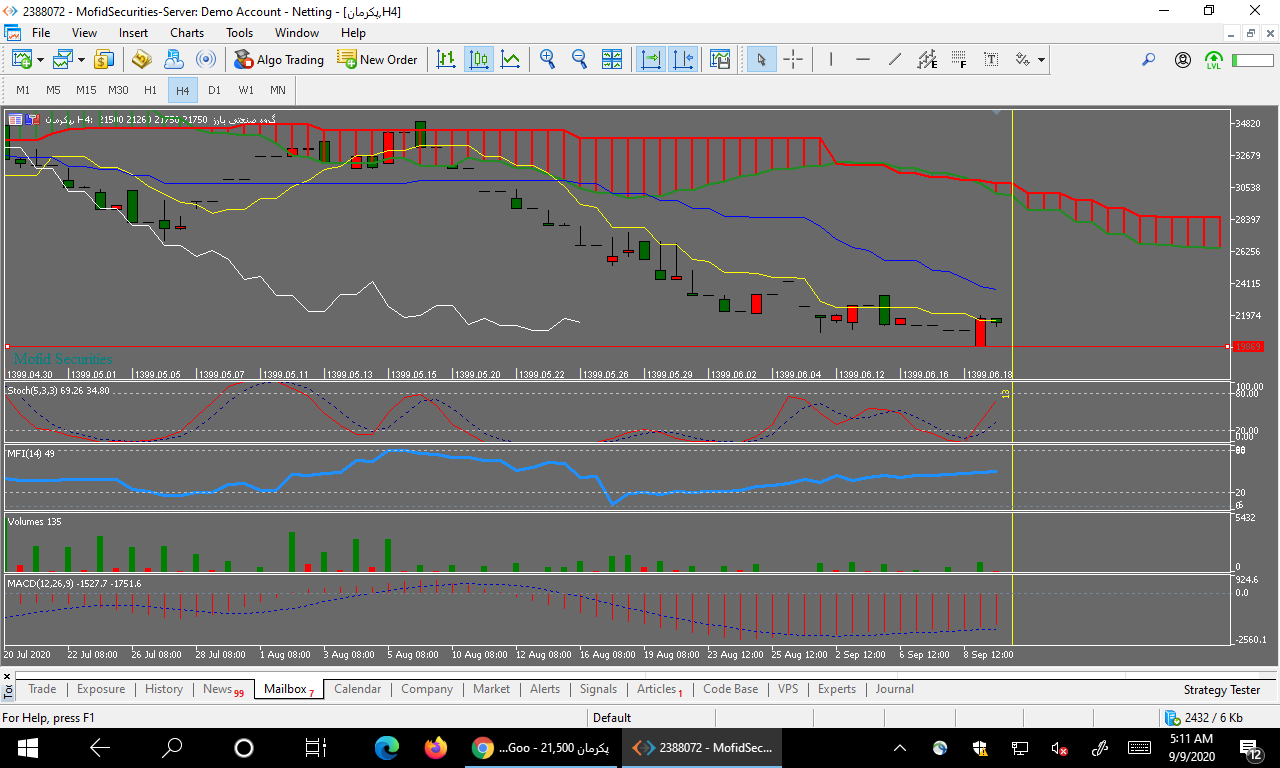Open the History tab
1280x768 pixels.
[x=164, y=689]
